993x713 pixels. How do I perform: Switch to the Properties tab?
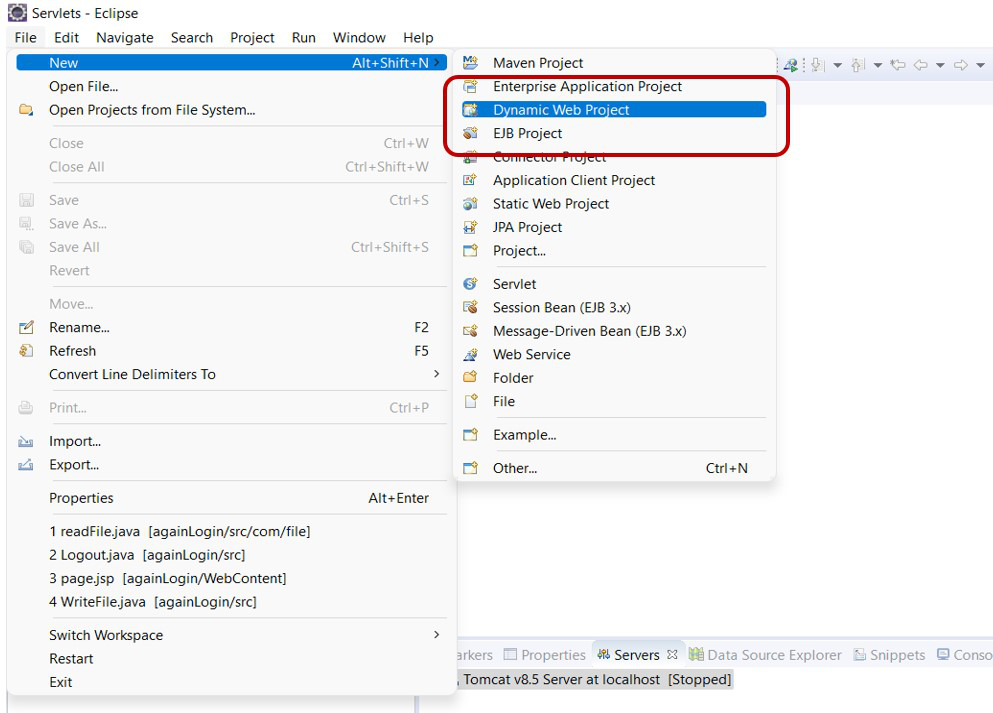pos(545,655)
